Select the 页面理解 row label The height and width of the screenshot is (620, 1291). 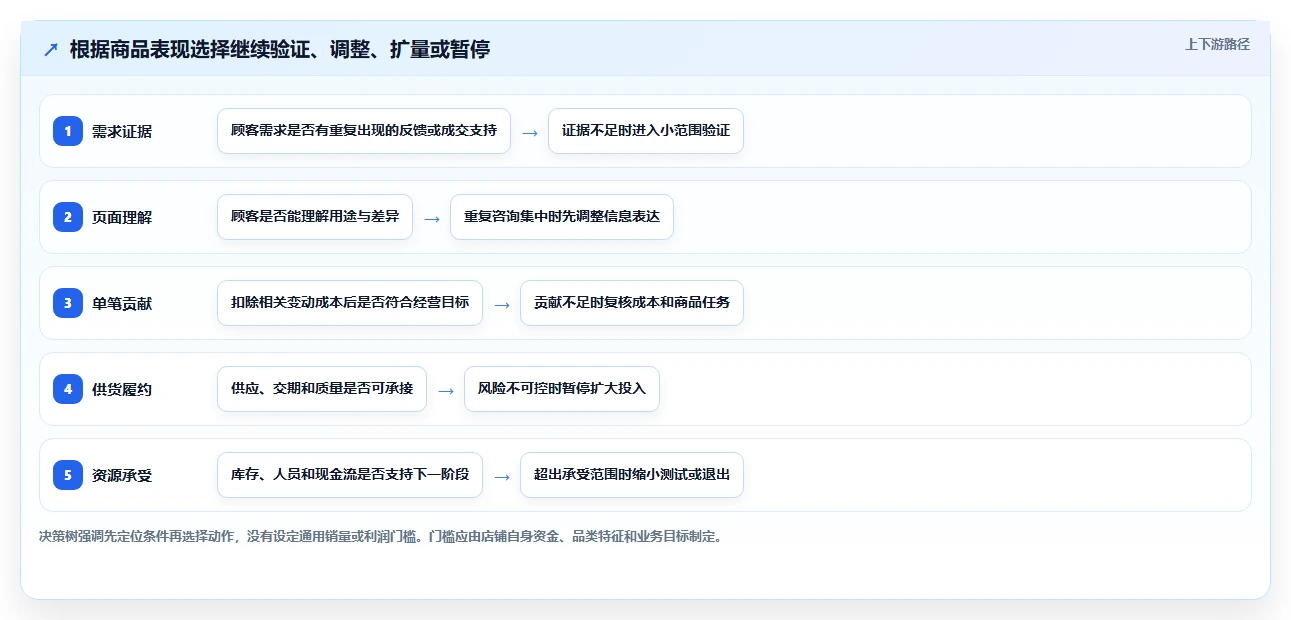(122, 217)
